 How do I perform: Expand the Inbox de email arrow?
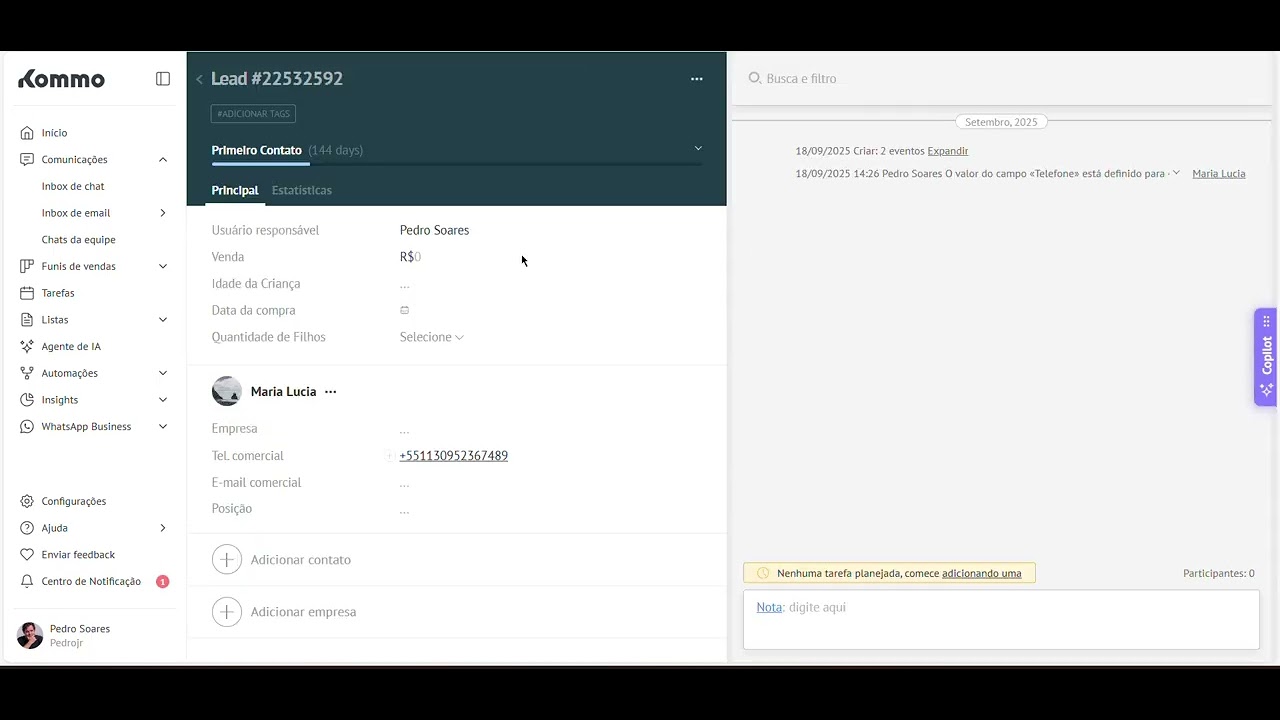pos(163,213)
